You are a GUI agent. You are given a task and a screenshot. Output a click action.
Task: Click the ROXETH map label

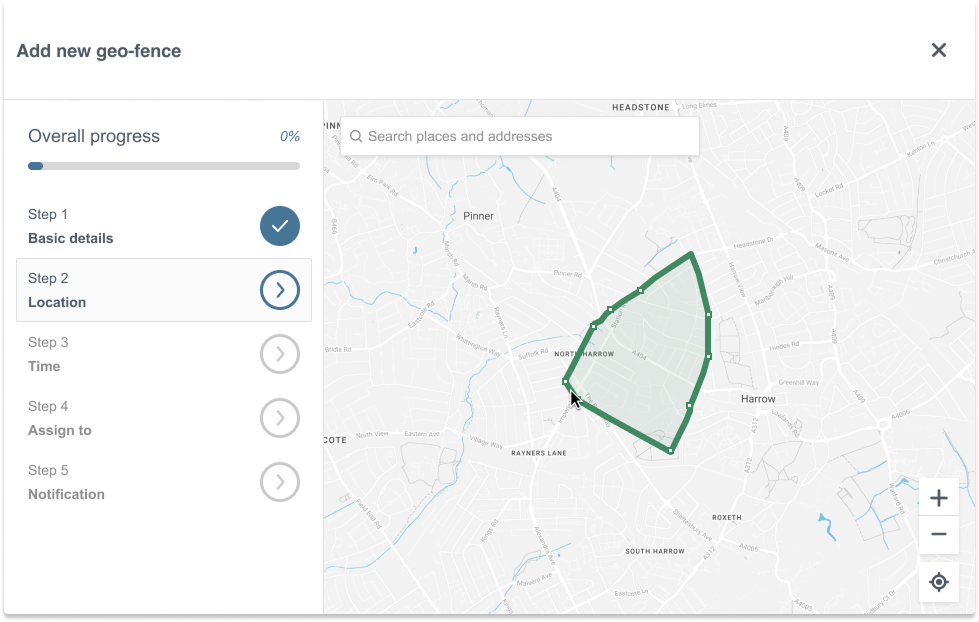(x=727, y=518)
